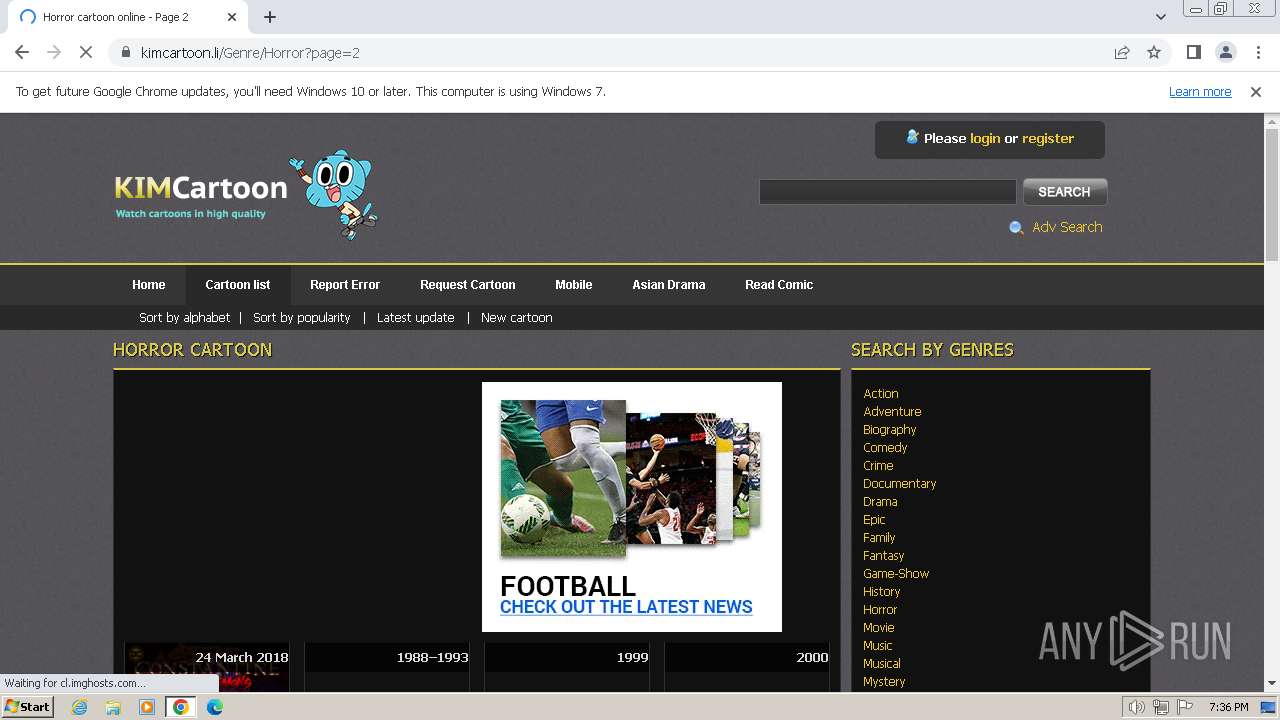The image size is (1280, 720).
Task: Open media player from taskbar
Action: tap(147, 707)
